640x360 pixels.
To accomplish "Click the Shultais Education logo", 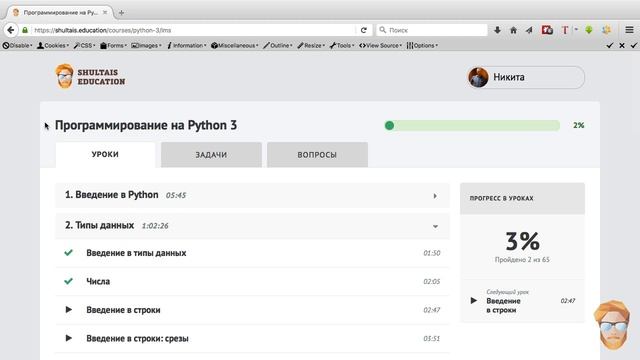I will click(x=90, y=76).
